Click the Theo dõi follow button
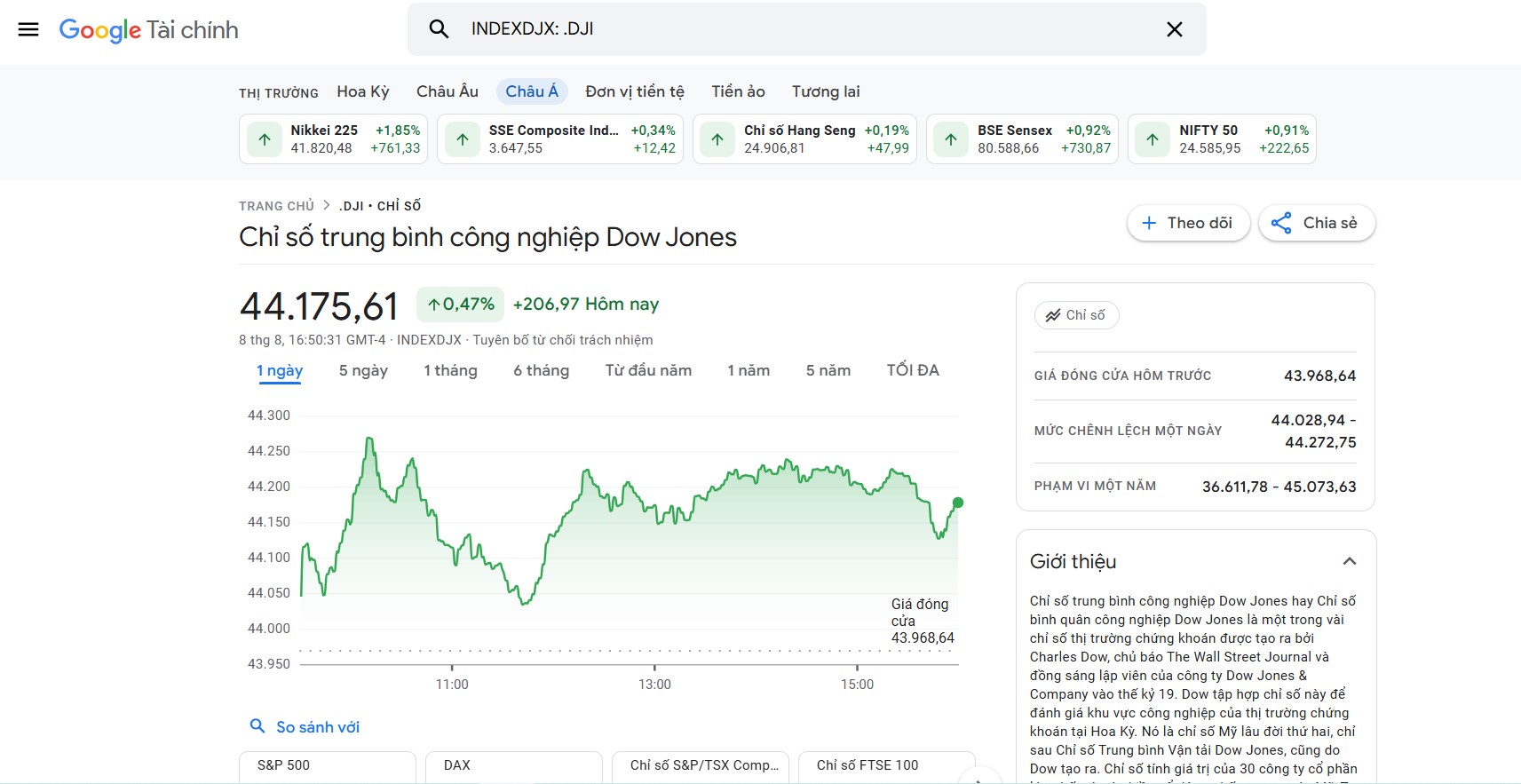 point(1188,223)
